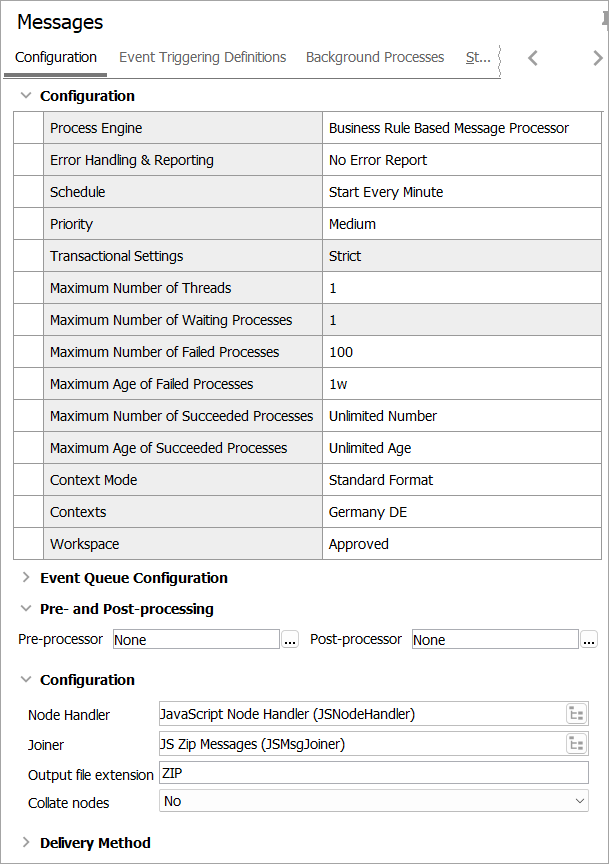Select the row marker beside Process Engine
The height and width of the screenshot is (864, 609).
coord(29,128)
